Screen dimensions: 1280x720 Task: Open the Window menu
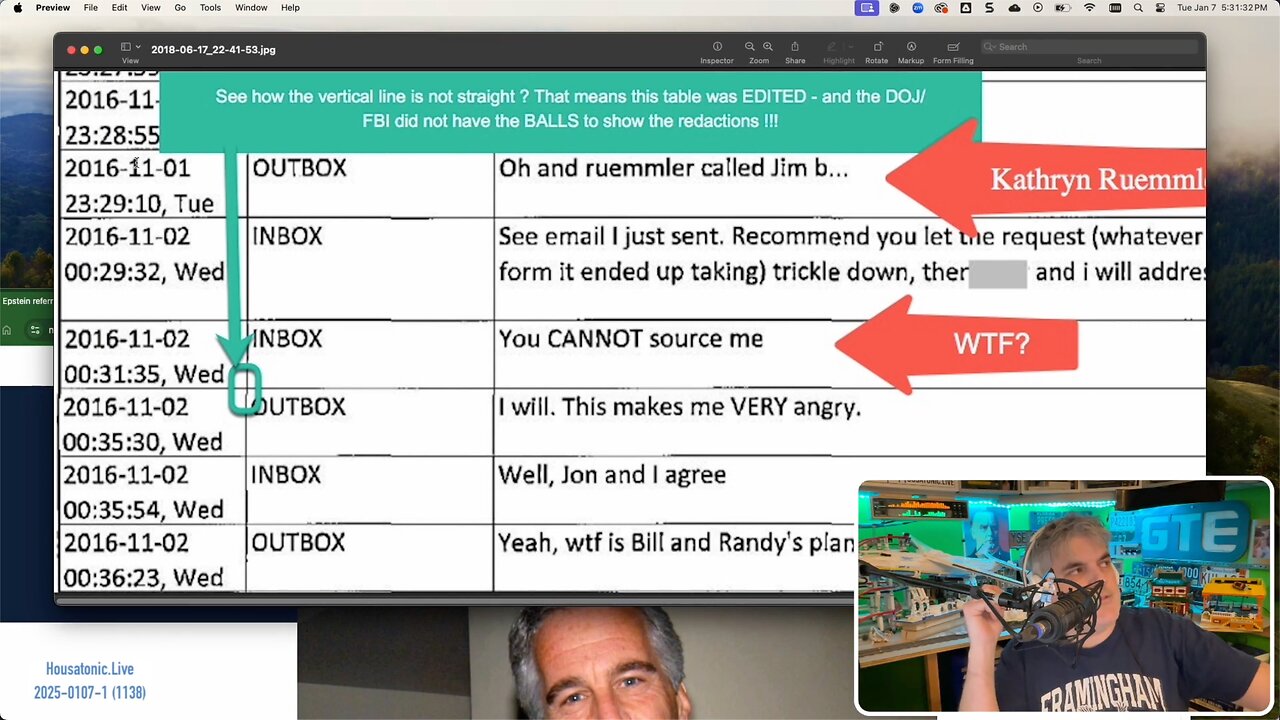pyautogui.click(x=251, y=8)
